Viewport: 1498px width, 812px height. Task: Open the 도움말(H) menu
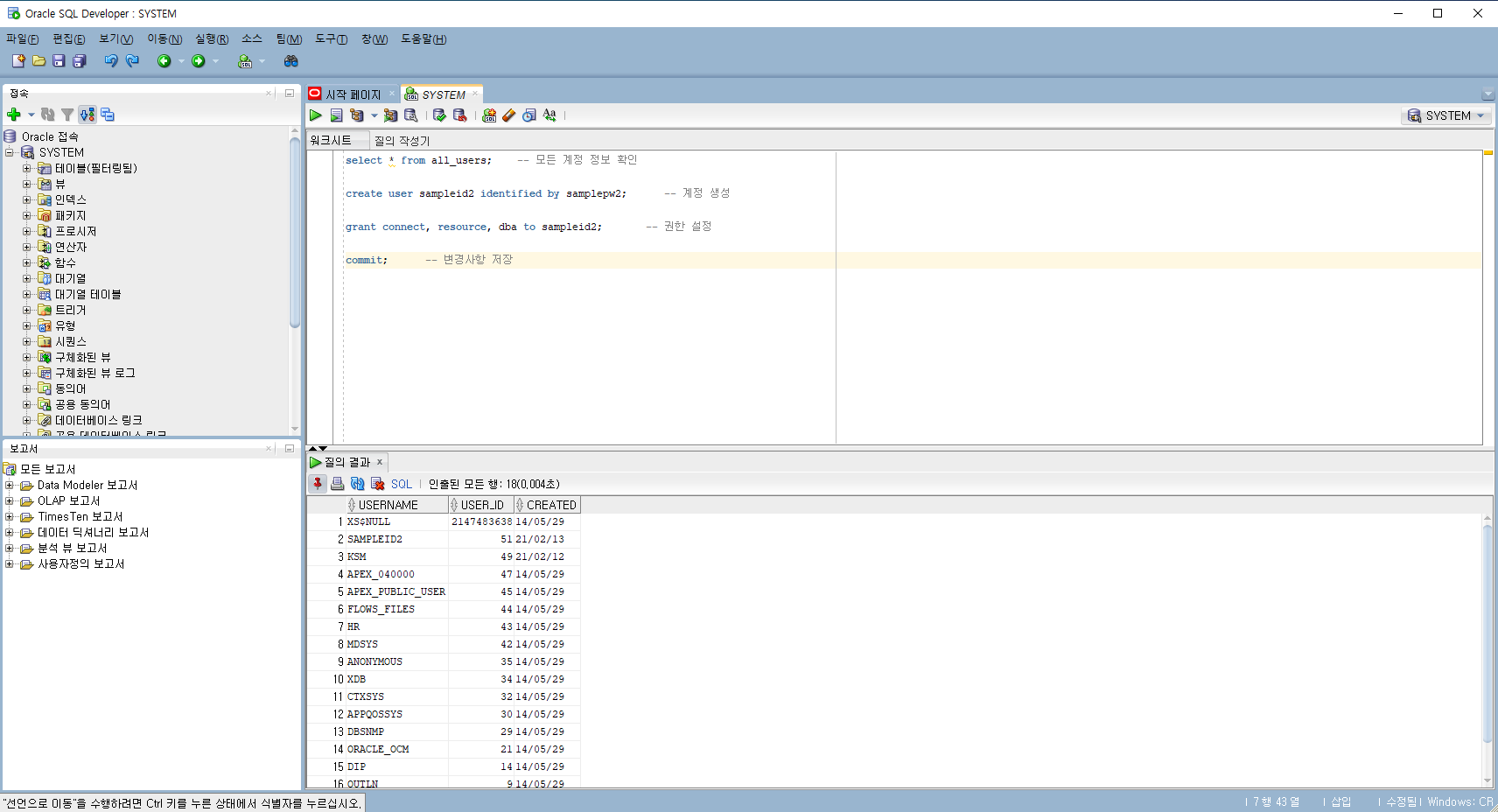[x=423, y=39]
